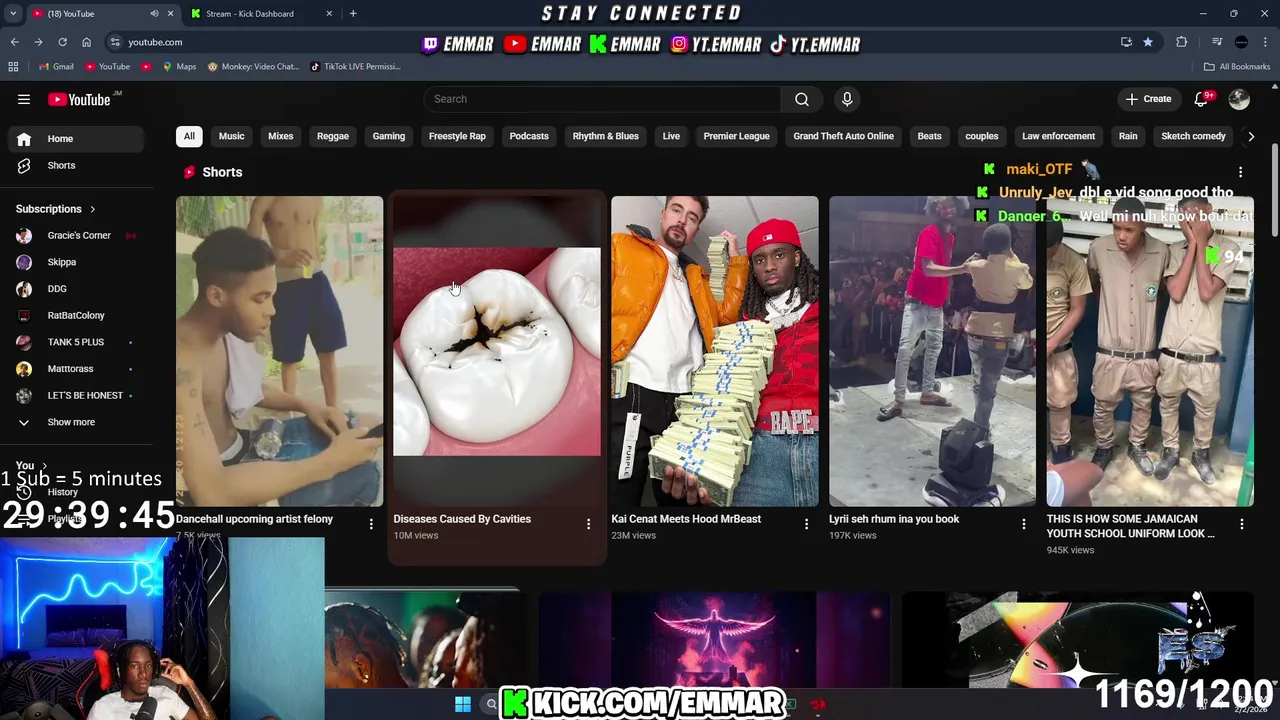Open Matttorass subscription channel

(x=76, y=369)
